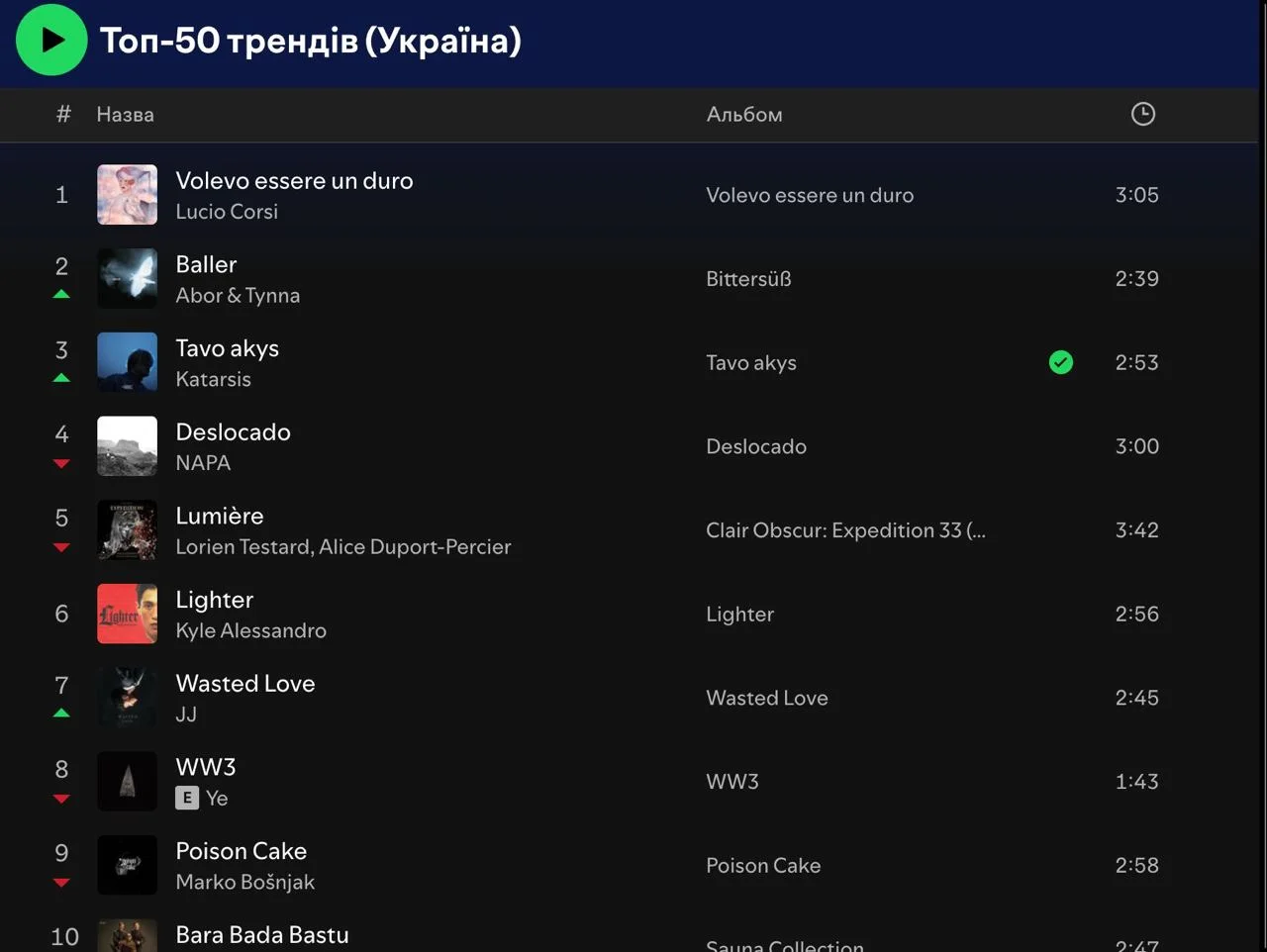
Task: Open artist page for Abor & Tynna
Action: [238, 295]
